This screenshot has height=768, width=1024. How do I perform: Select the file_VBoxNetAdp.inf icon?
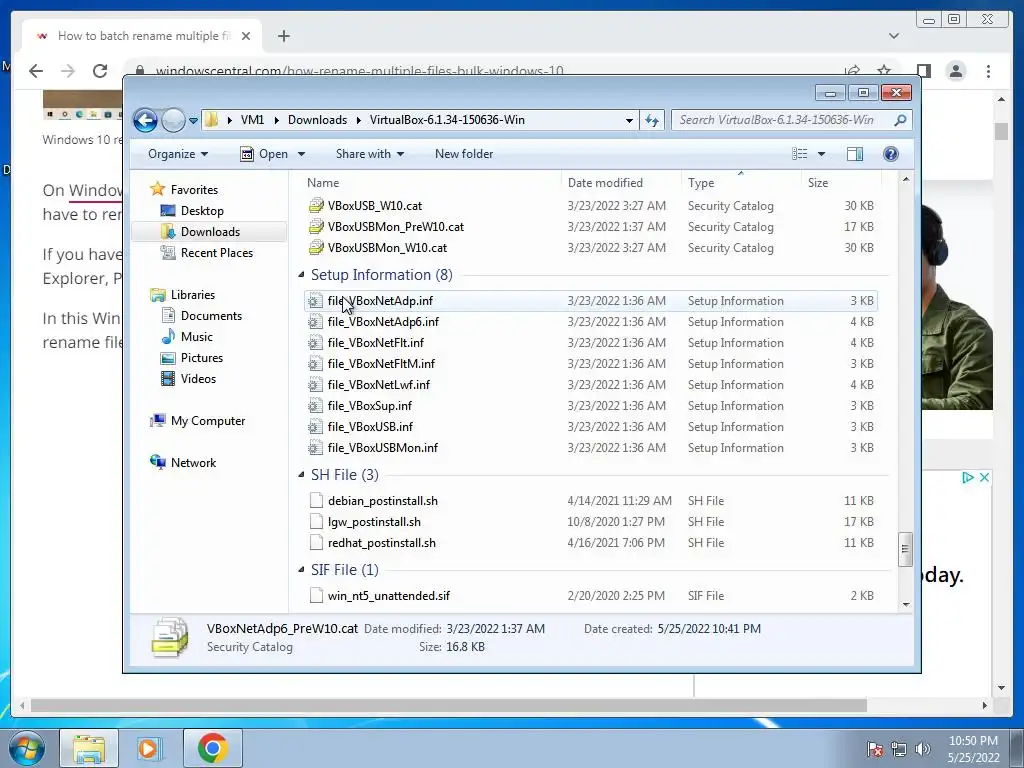[315, 301]
